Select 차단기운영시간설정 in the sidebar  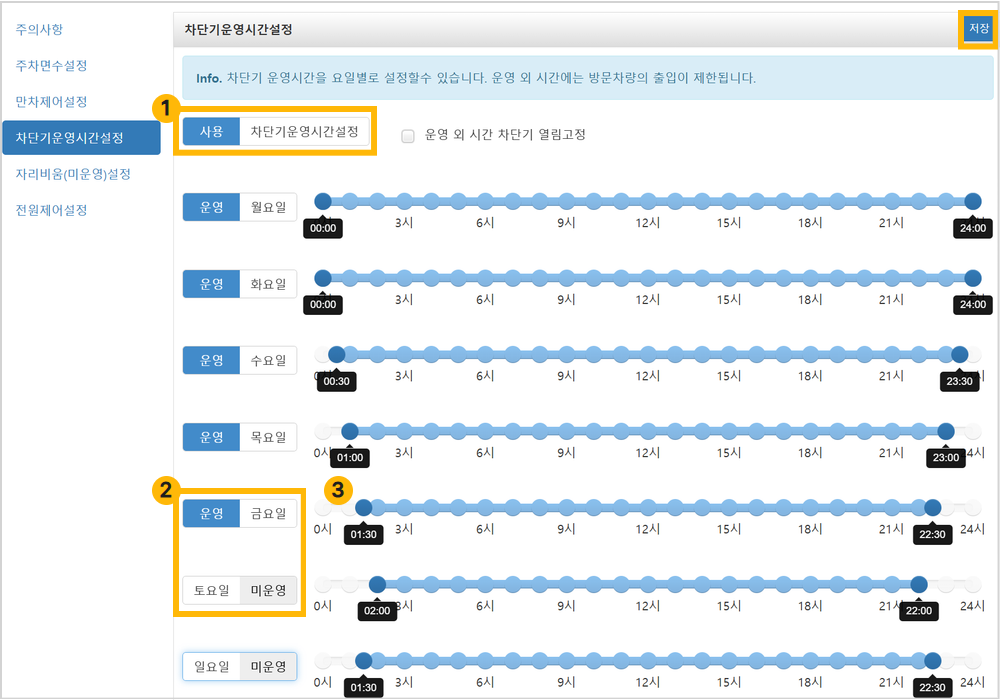click(81, 138)
